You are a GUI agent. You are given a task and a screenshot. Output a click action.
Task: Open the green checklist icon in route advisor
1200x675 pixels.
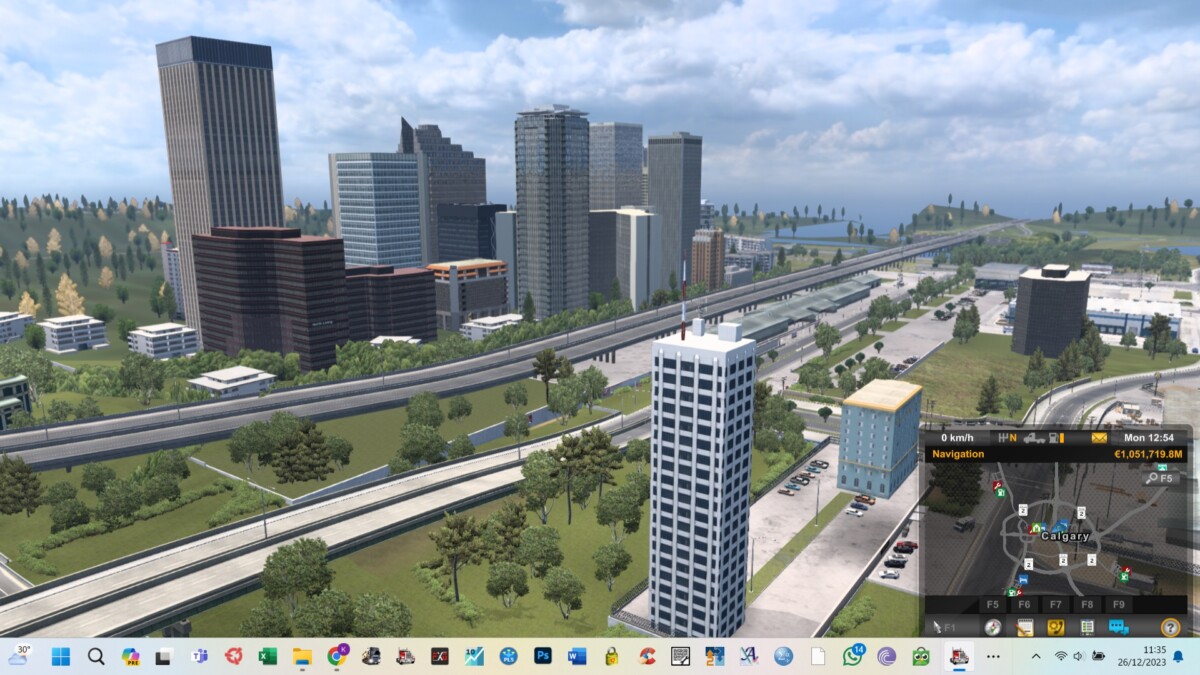1087,627
